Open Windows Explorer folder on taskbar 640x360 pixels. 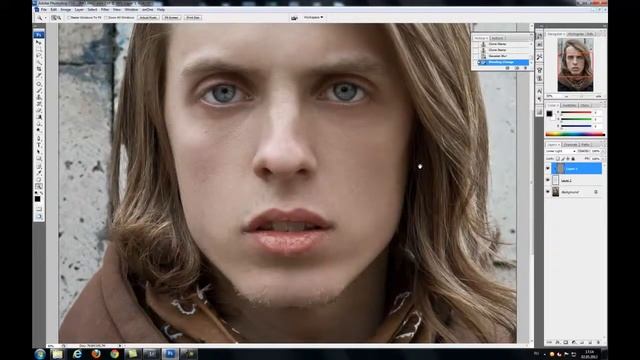point(58,354)
